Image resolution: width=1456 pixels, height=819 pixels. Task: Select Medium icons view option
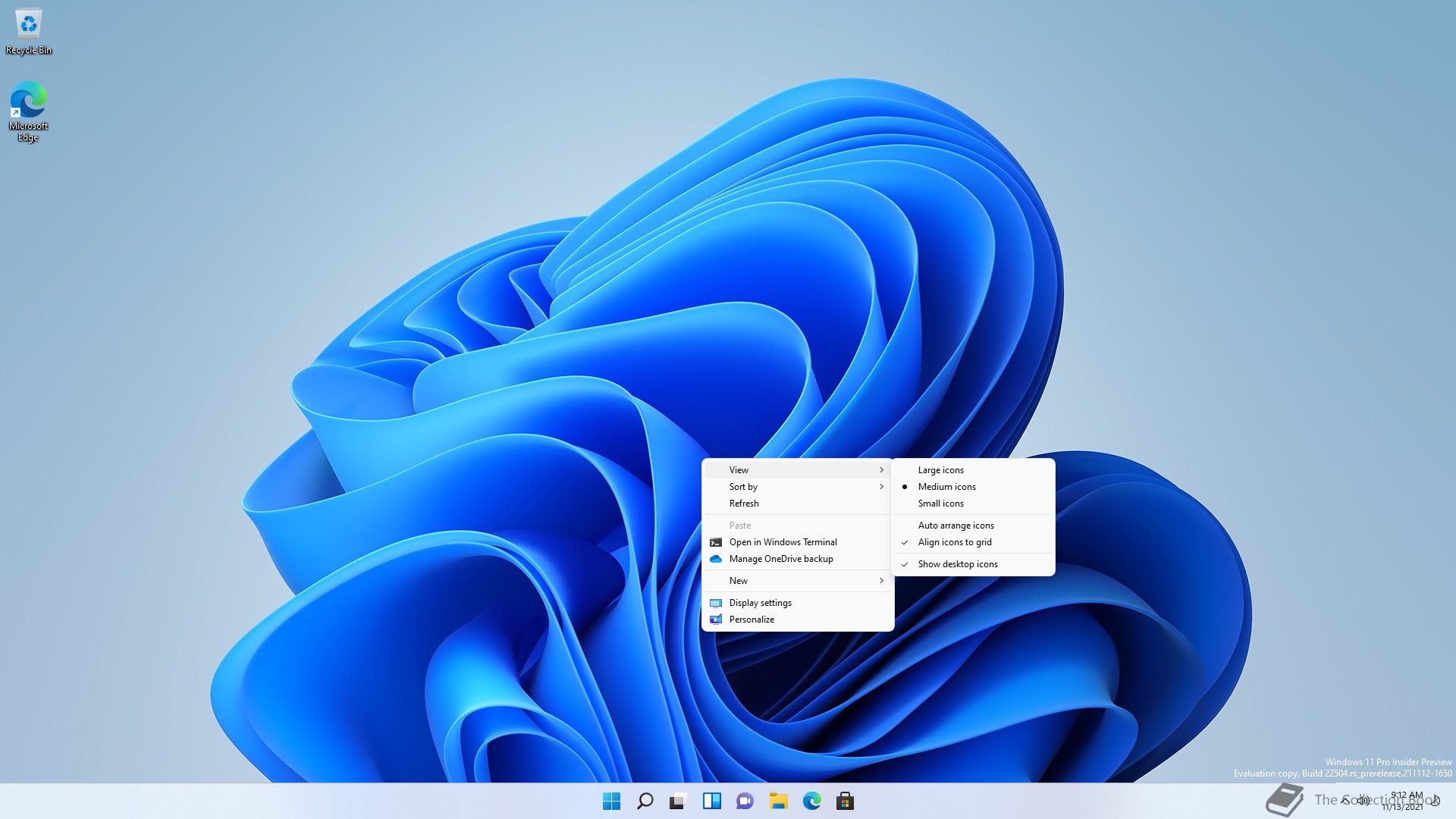click(x=974, y=487)
